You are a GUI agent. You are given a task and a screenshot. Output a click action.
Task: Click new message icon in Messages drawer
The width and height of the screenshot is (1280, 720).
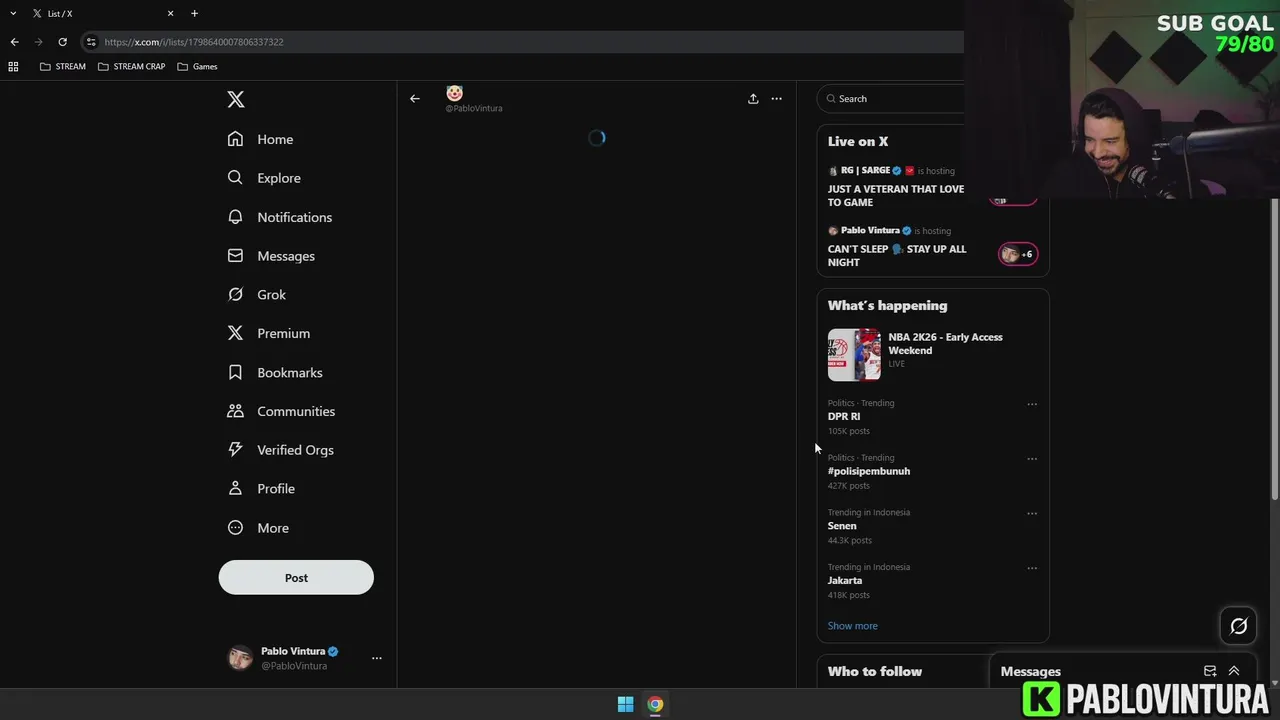pos(1210,671)
